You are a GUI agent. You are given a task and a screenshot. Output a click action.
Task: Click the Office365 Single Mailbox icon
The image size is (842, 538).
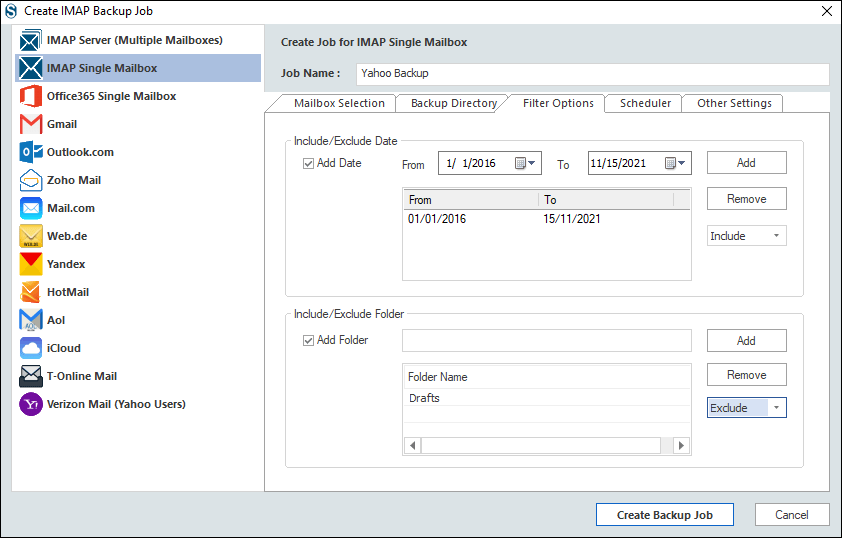point(31,96)
